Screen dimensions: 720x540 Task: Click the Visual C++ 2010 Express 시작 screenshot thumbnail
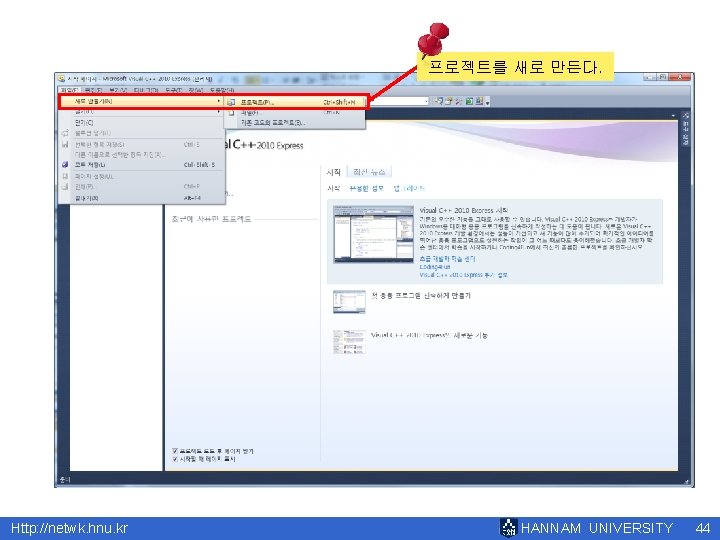(x=374, y=234)
